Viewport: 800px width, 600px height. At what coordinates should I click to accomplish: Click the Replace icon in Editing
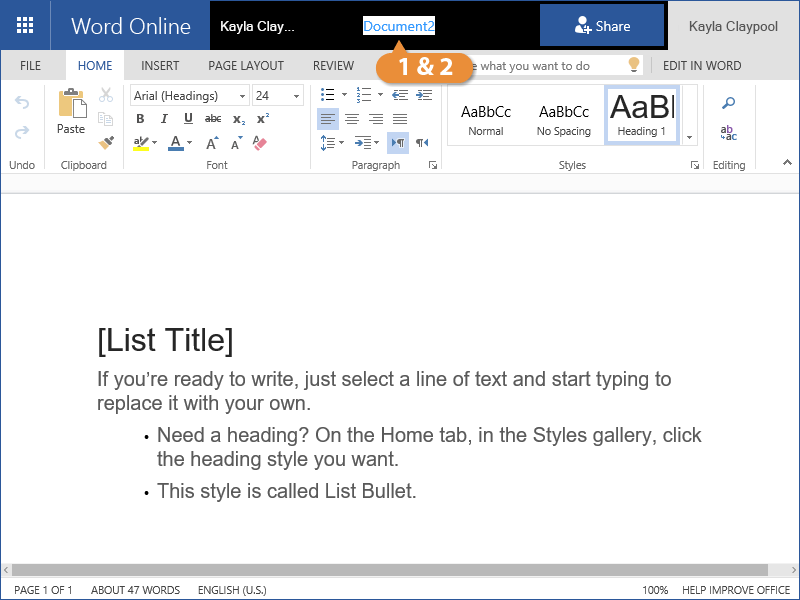729,133
